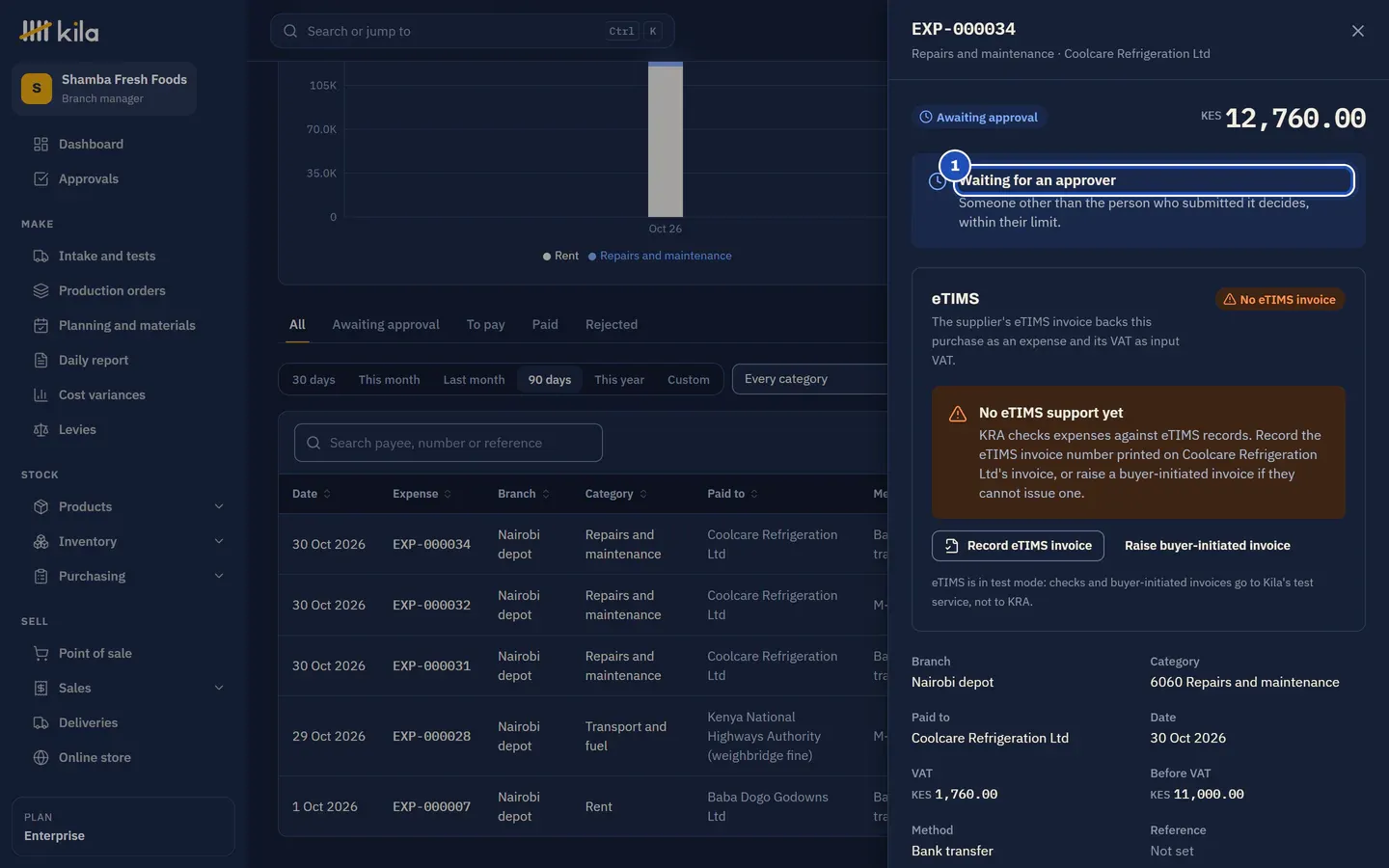Select the 90 days range
The height and width of the screenshot is (868, 1389).
click(550, 380)
